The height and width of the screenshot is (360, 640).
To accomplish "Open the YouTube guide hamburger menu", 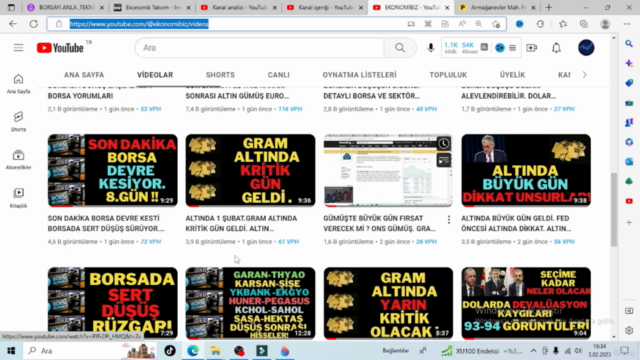I will click(18, 48).
